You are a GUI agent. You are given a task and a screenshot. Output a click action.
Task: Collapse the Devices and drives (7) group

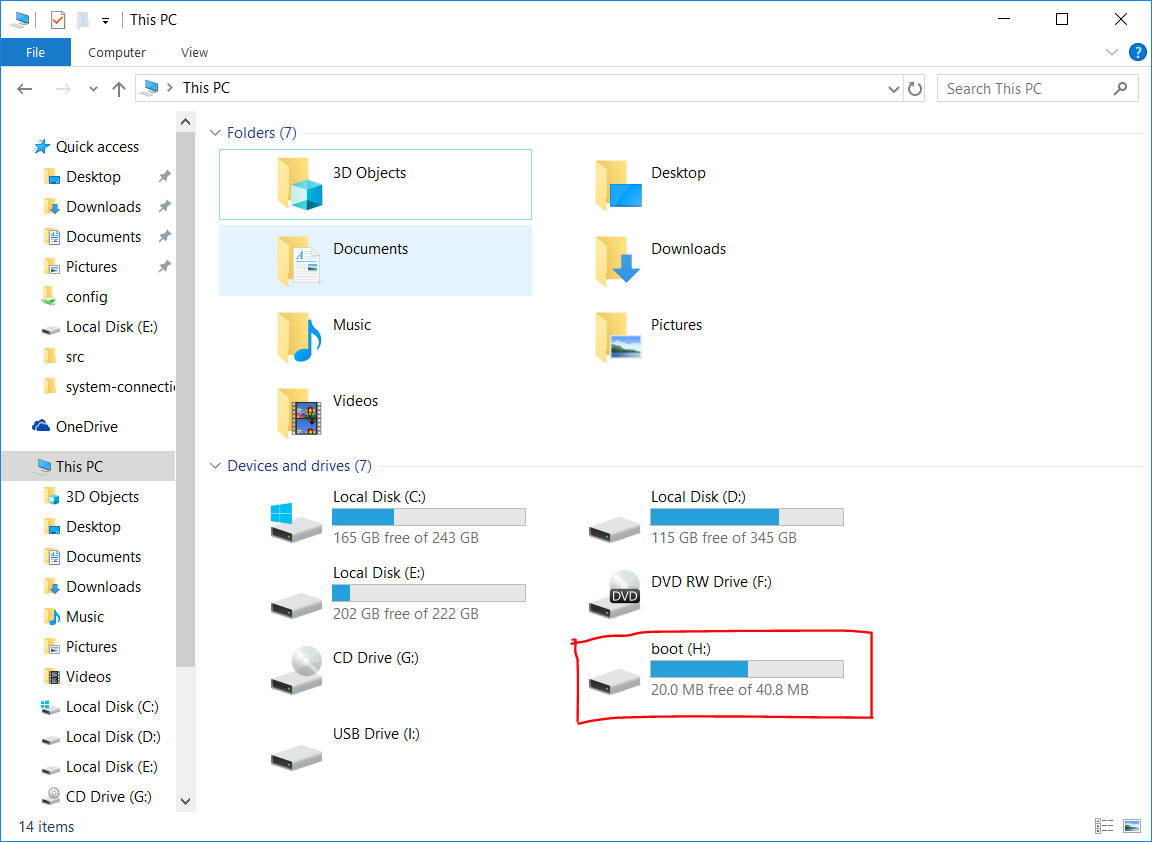point(215,466)
